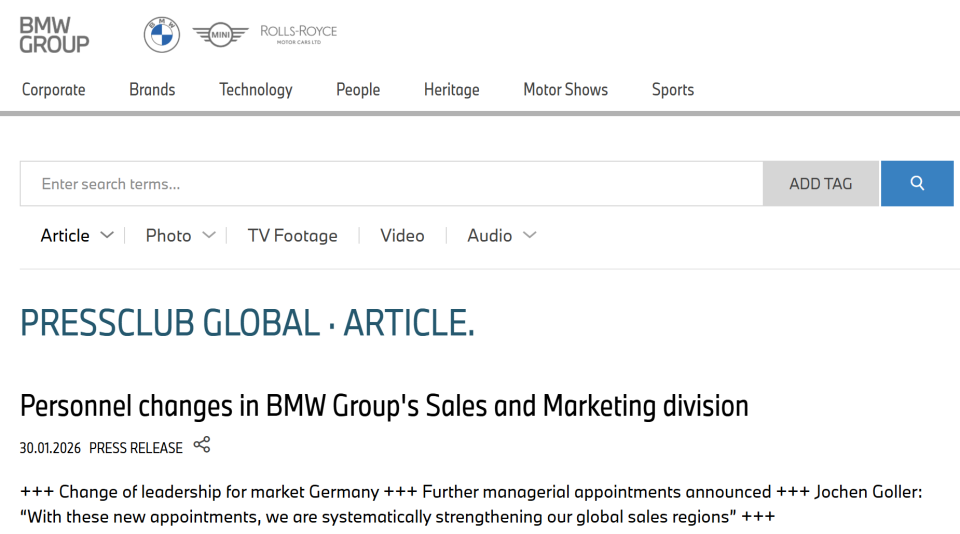The width and height of the screenshot is (960, 534).
Task: Focus the Enter search terms field
Action: point(392,183)
